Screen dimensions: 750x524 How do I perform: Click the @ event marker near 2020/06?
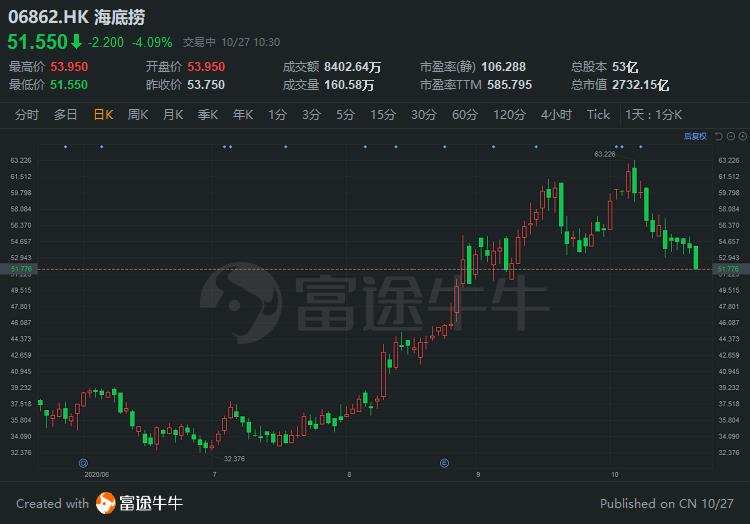[83, 463]
